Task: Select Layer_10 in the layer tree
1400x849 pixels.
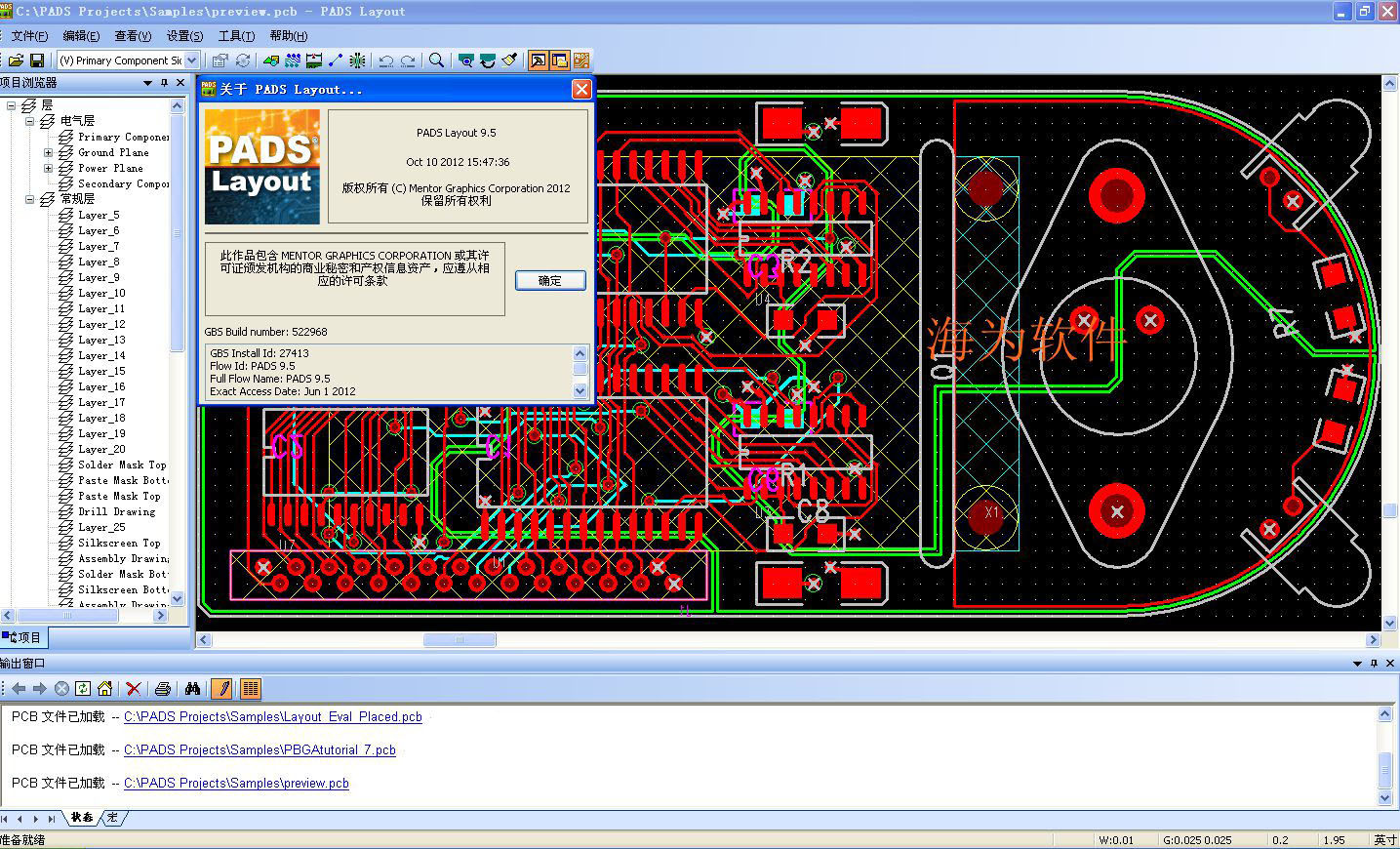Action: [101, 293]
